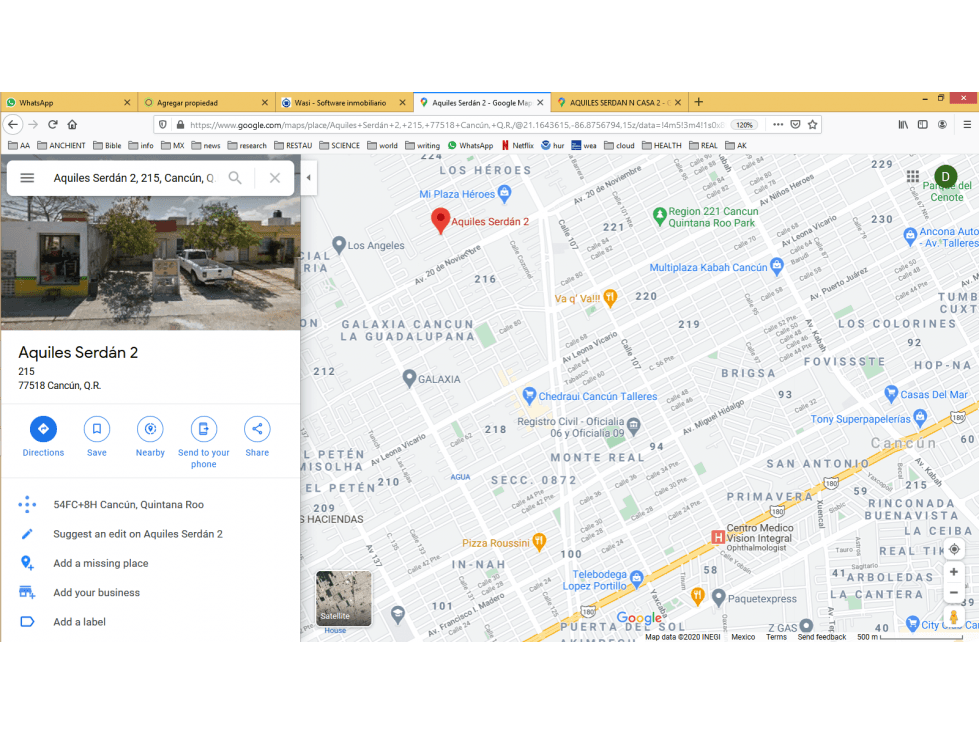
Task: Get Directions to Aquiles Serdán 2
Action: (x=43, y=437)
